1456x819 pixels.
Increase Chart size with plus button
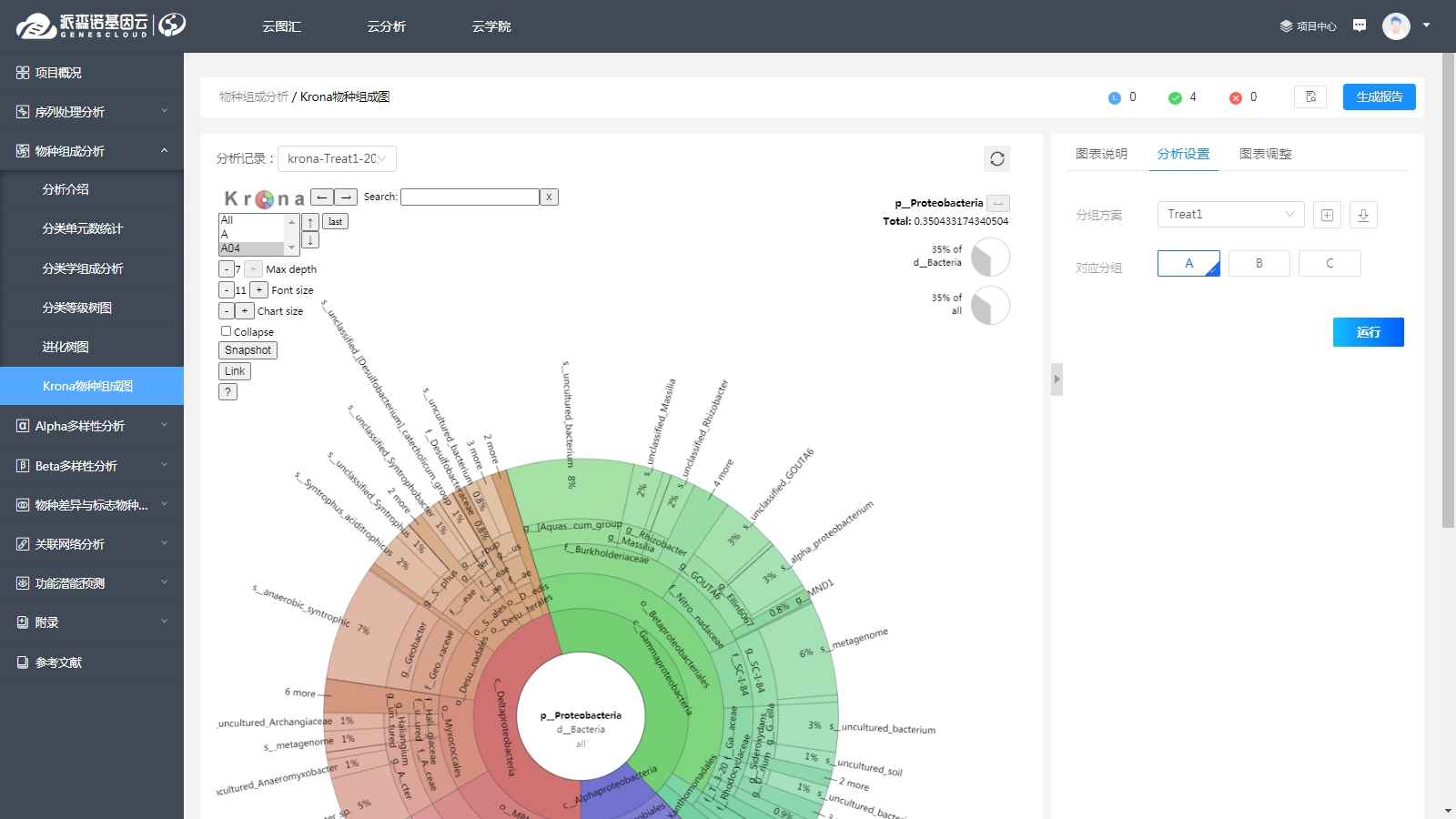click(x=244, y=311)
